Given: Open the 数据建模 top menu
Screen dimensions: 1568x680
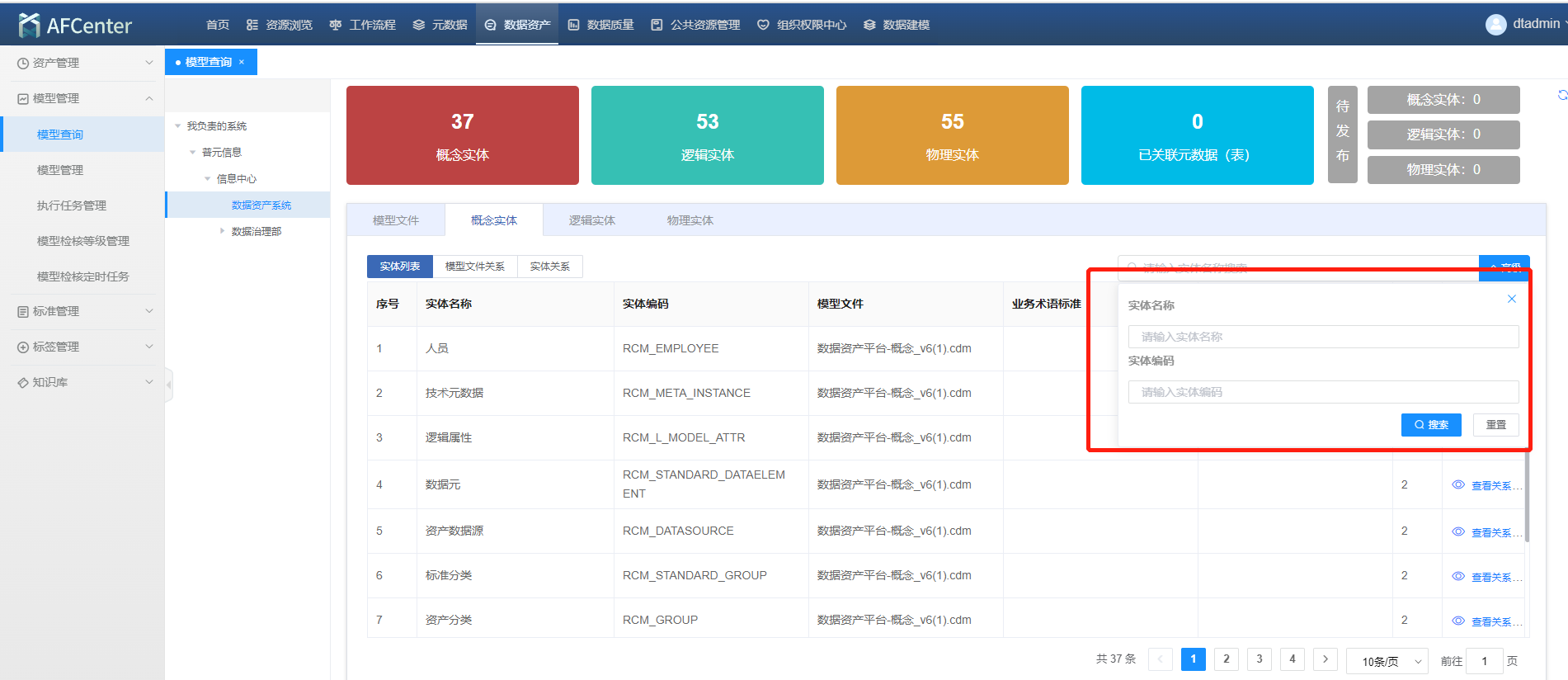Looking at the screenshot, I should [897, 25].
